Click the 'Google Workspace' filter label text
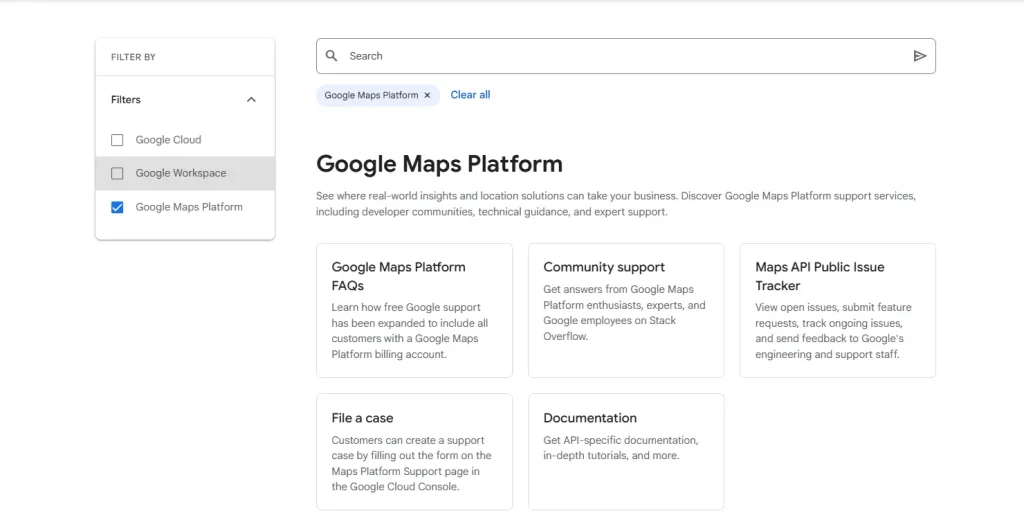 181,173
